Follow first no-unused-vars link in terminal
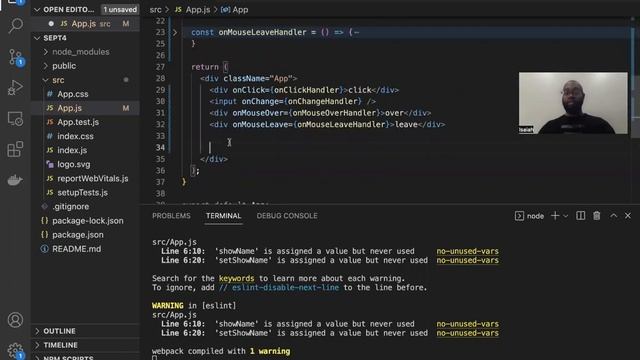The width and height of the screenshot is (640, 360). pos(467,251)
